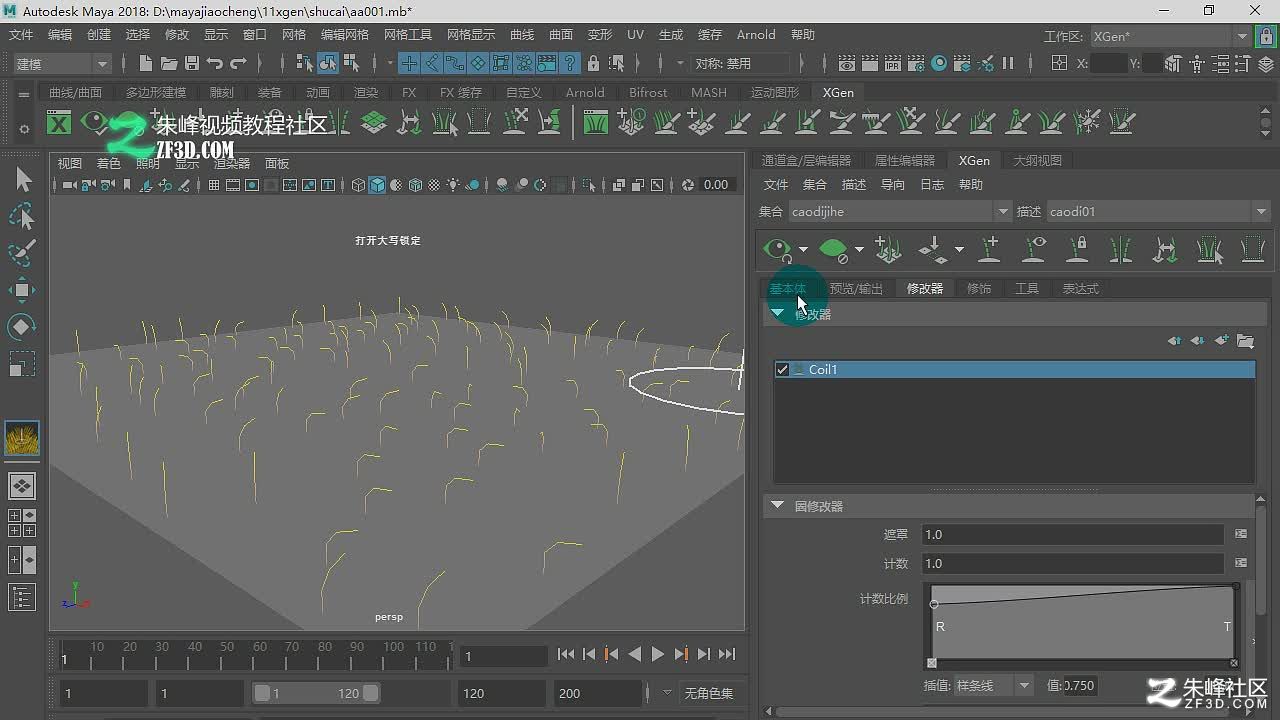
Task: Open the MASH shelf tab
Action: pos(709,92)
